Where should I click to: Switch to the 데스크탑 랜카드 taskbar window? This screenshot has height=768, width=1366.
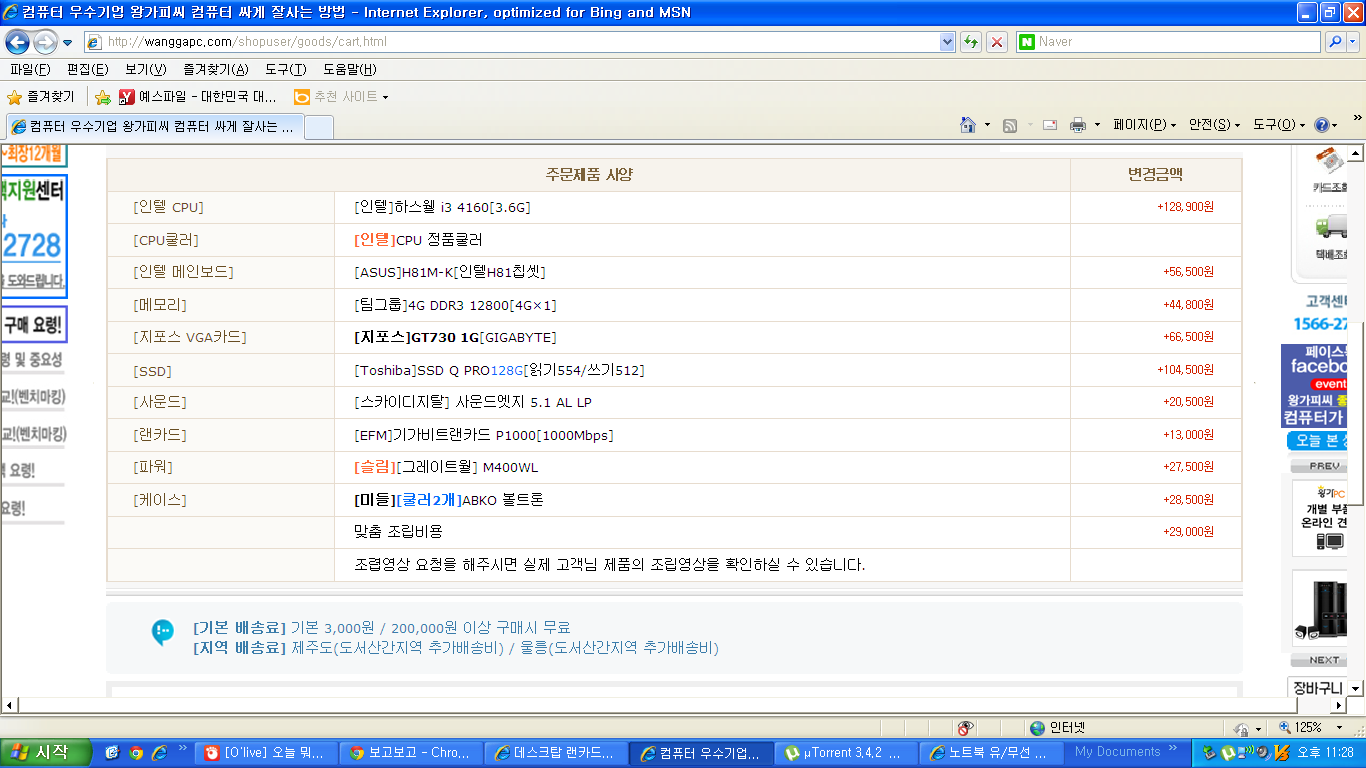pyautogui.click(x=556, y=753)
